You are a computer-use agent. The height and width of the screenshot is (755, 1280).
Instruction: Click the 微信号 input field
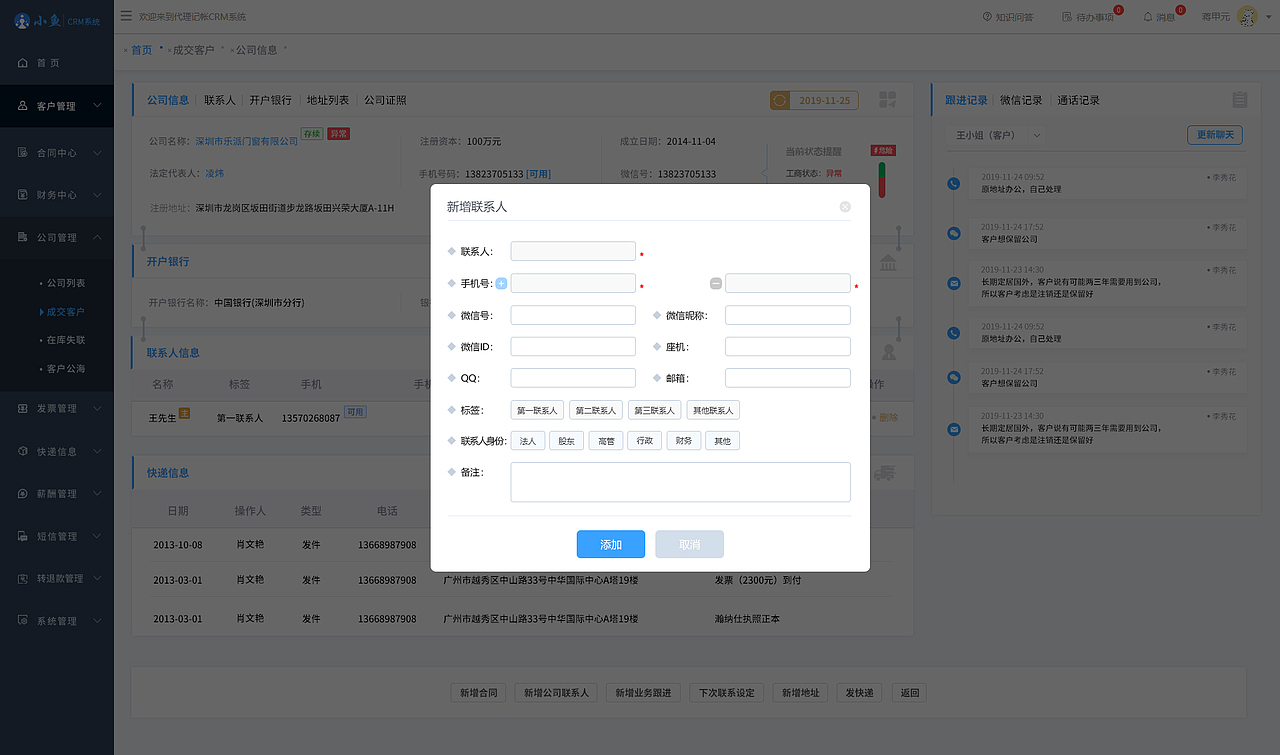(x=573, y=316)
